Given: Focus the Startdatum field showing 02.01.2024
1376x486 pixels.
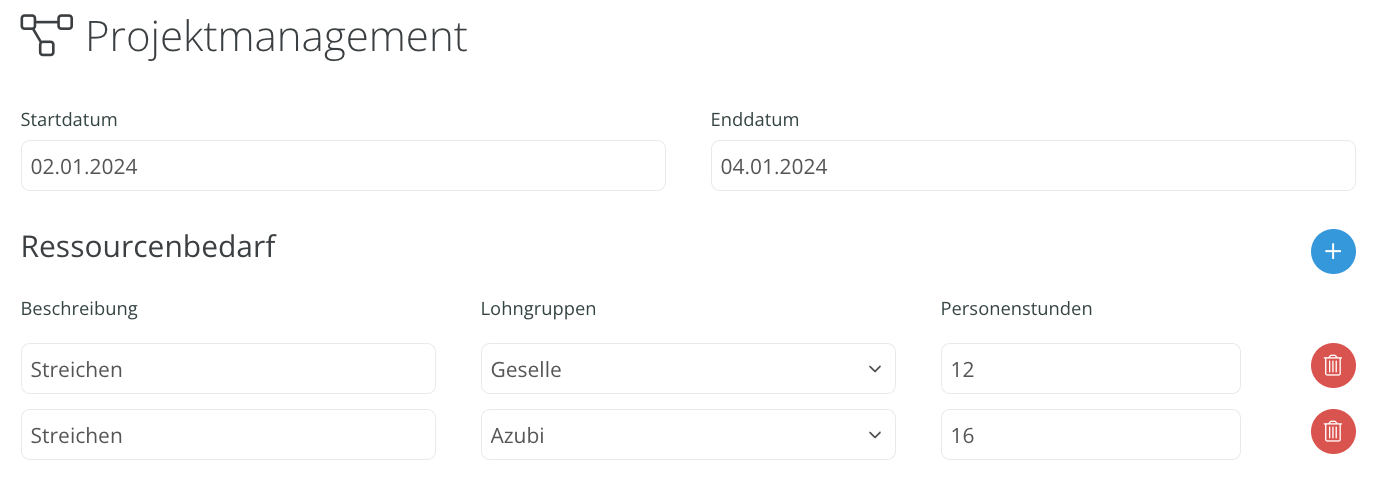Looking at the screenshot, I should point(343,165).
